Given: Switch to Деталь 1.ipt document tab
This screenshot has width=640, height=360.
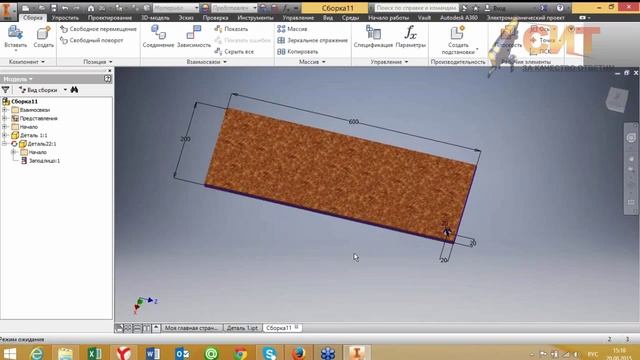Looking at the screenshot, I should tap(242, 328).
